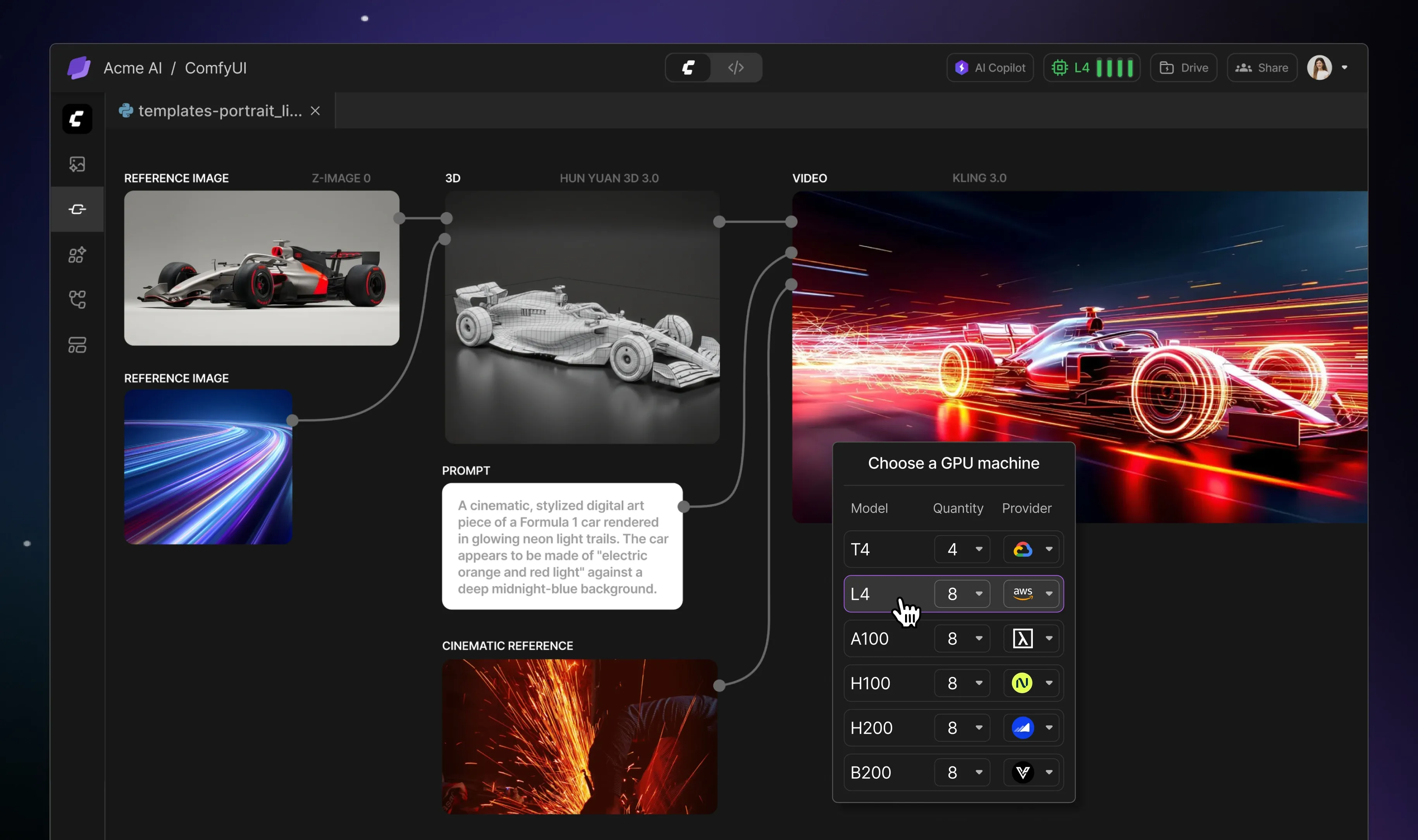This screenshot has width=1418, height=840.
Task: Open the H200 quantity dropdown
Action: click(962, 728)
